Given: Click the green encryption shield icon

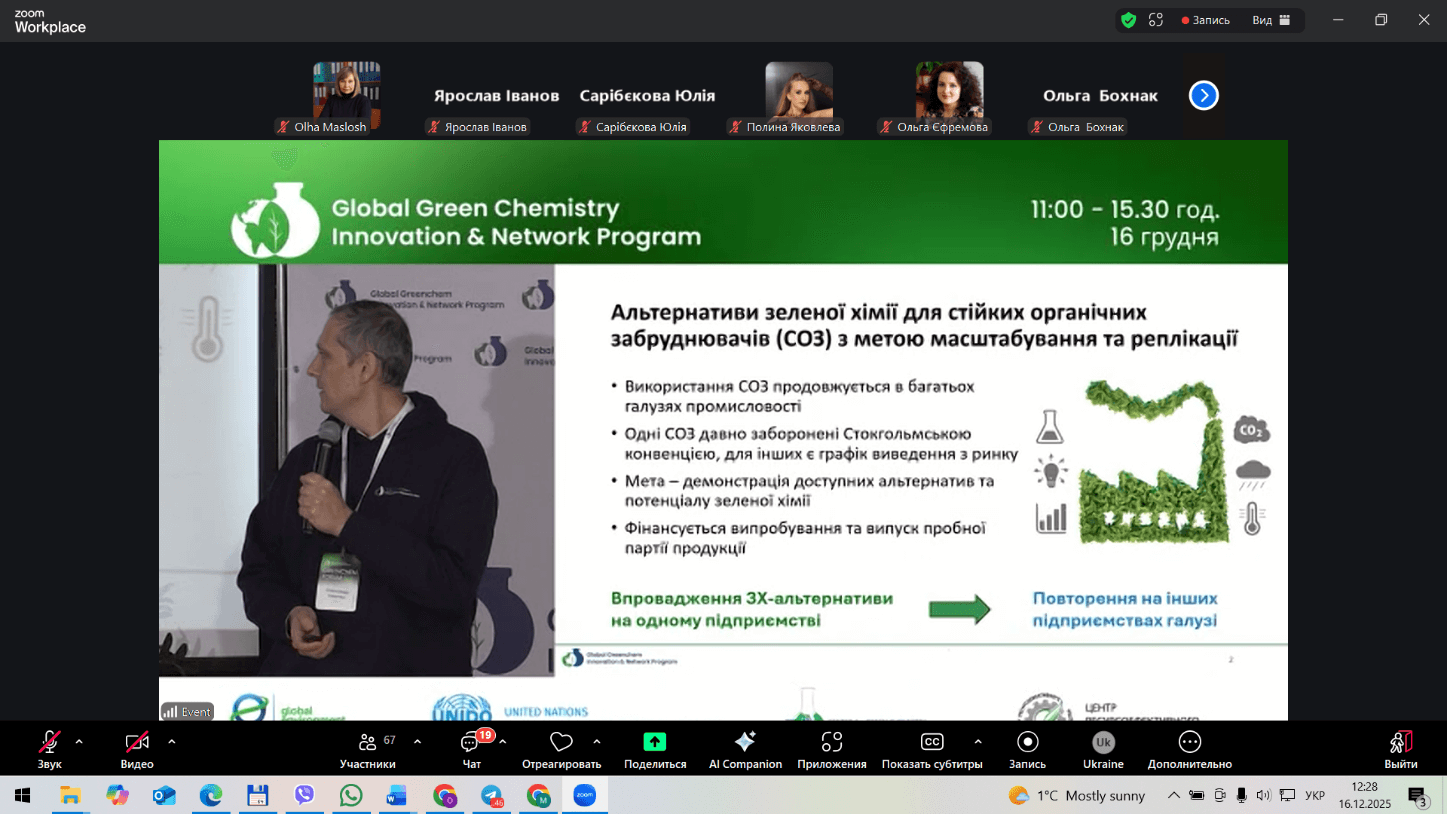Looking at the screenshot, I should [x=1128, y=20].
